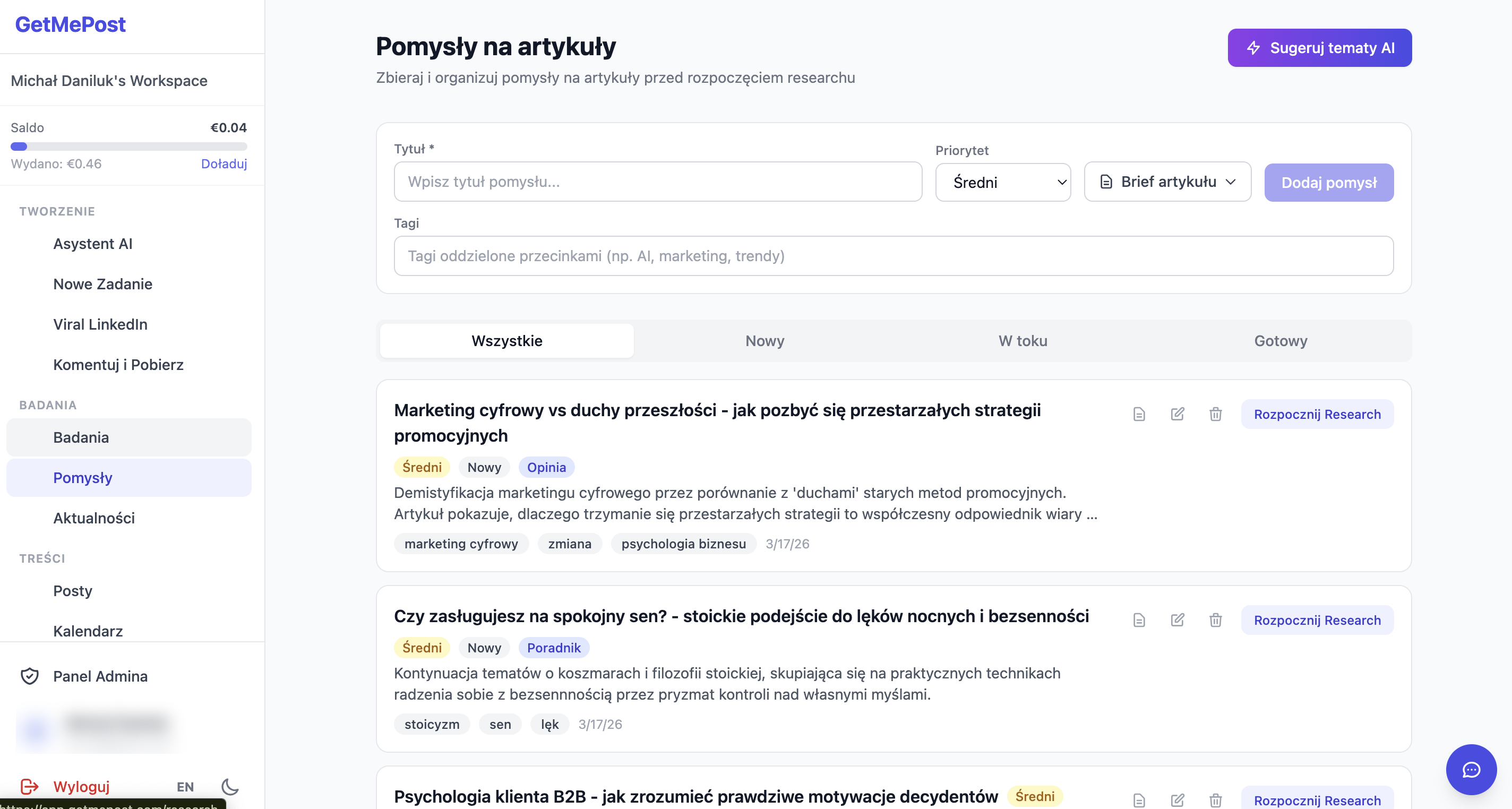Screen dimensions: 1512x809
Task: Open the brief icon on the Marketing cyfrowy idea
Action: [1139, 414]
